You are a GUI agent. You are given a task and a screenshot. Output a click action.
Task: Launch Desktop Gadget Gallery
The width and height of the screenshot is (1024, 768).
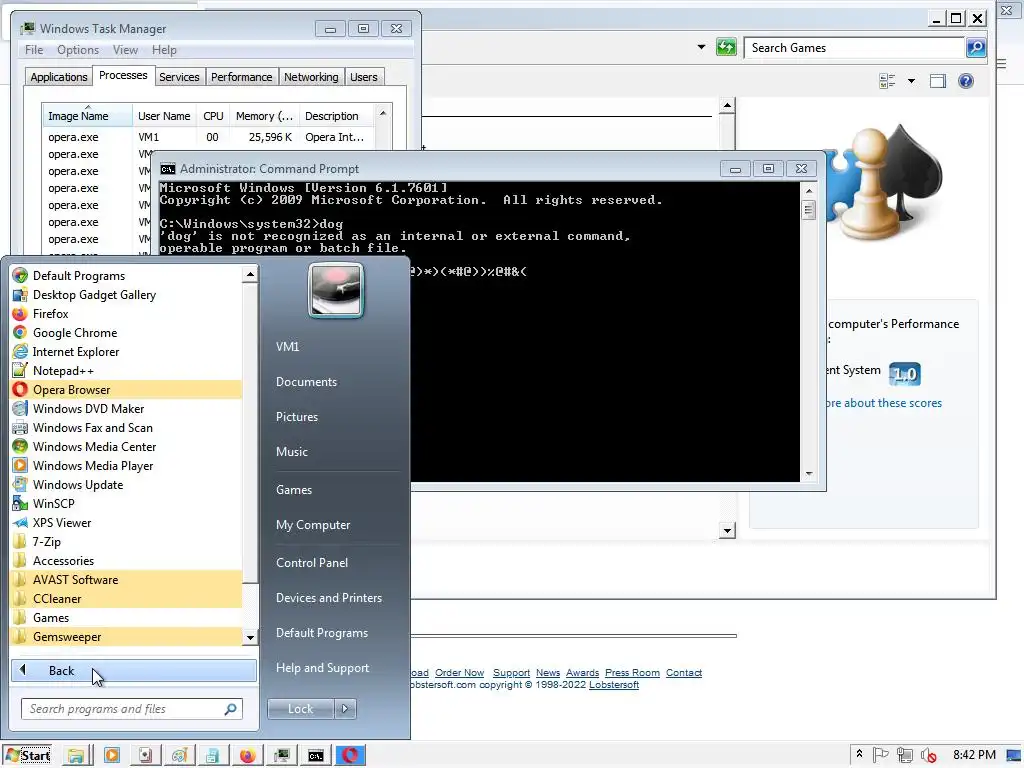126,295
